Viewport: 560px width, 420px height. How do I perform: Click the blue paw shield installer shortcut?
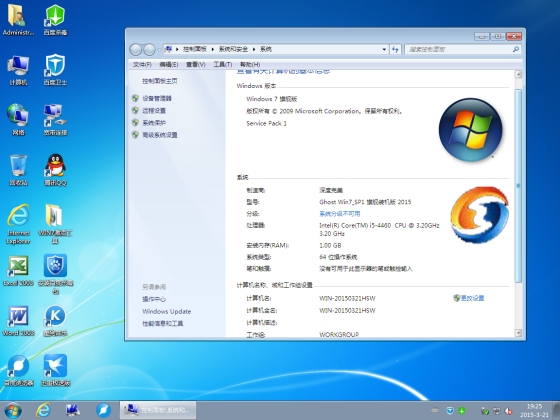[55, 274]
